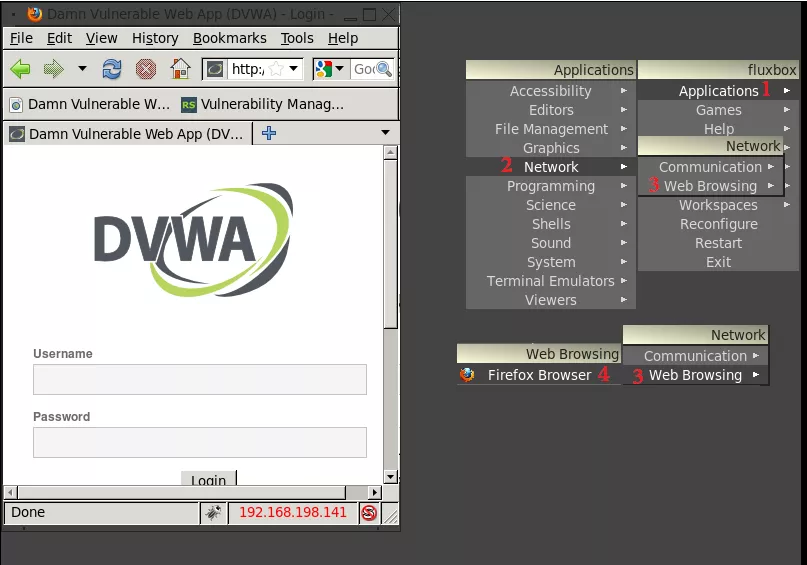Expand the Terminal Emulators submenu

pyautogui.click(x=551, y=281)
